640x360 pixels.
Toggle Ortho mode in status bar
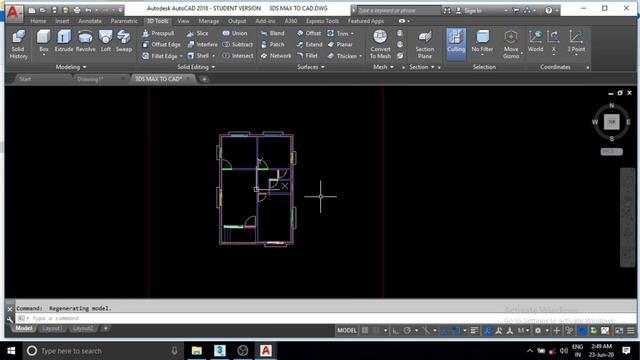click(396, 331)
